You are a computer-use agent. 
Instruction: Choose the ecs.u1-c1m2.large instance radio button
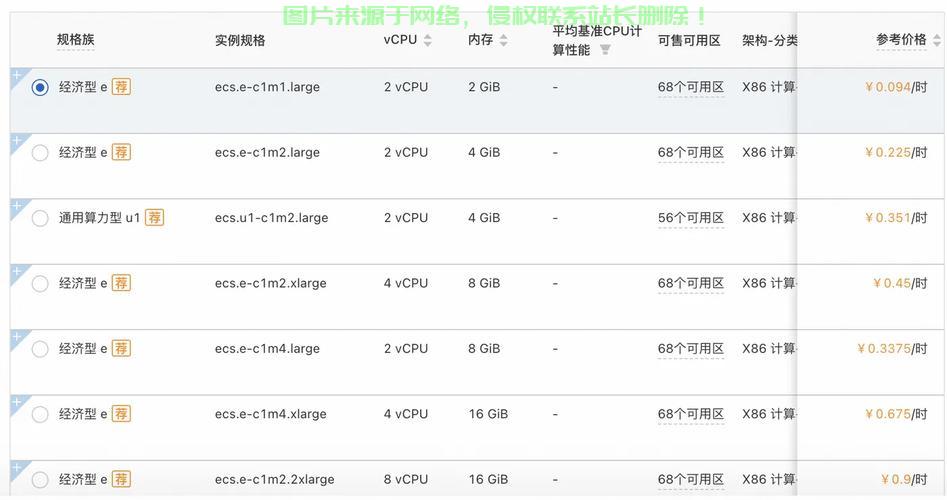click(40, 218)
